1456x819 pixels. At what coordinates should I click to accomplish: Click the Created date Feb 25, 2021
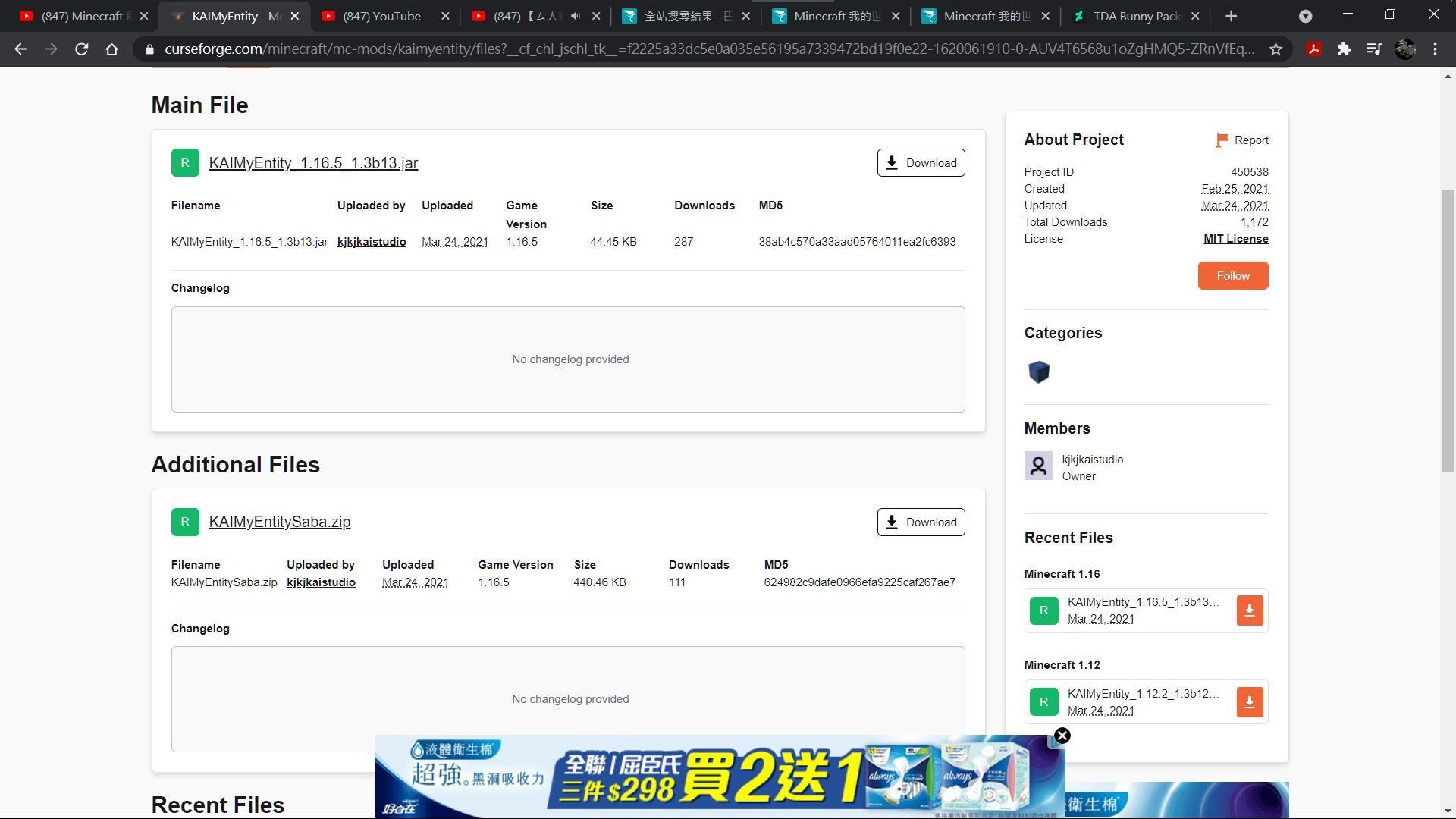pos(1235,189)
